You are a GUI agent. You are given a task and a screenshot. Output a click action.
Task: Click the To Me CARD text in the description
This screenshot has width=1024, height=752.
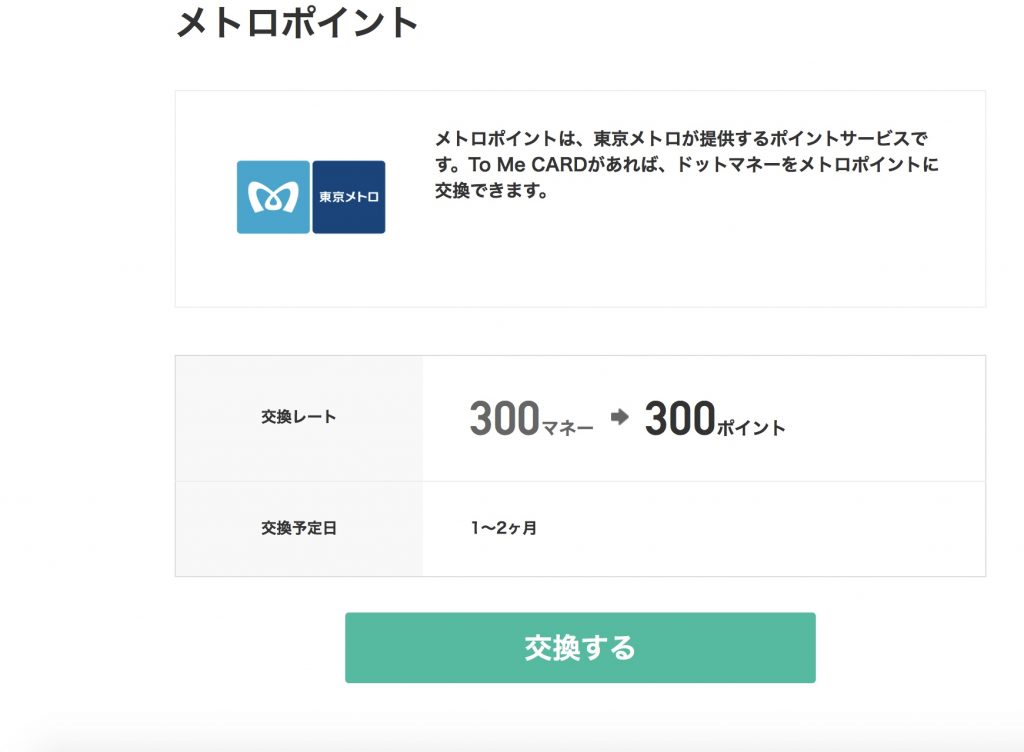coord(528,164)
